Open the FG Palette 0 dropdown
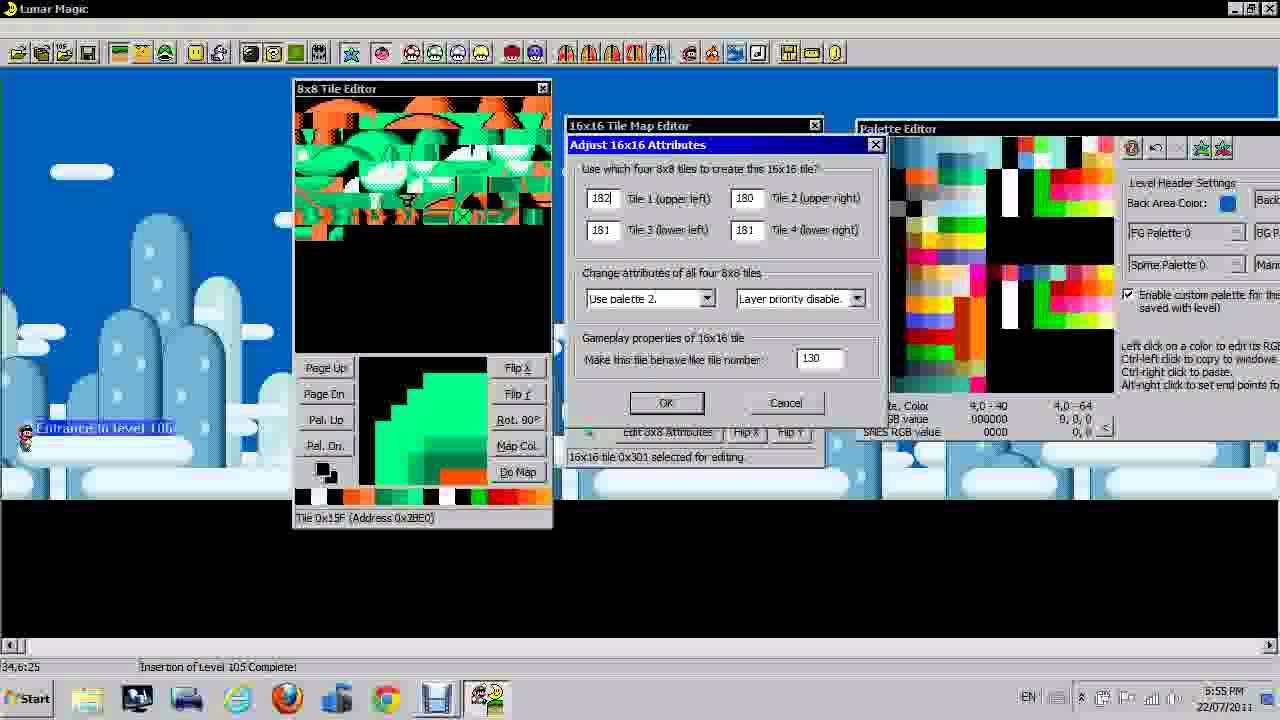Screen dimensions: 1280x720 [x=1237, y=233]
